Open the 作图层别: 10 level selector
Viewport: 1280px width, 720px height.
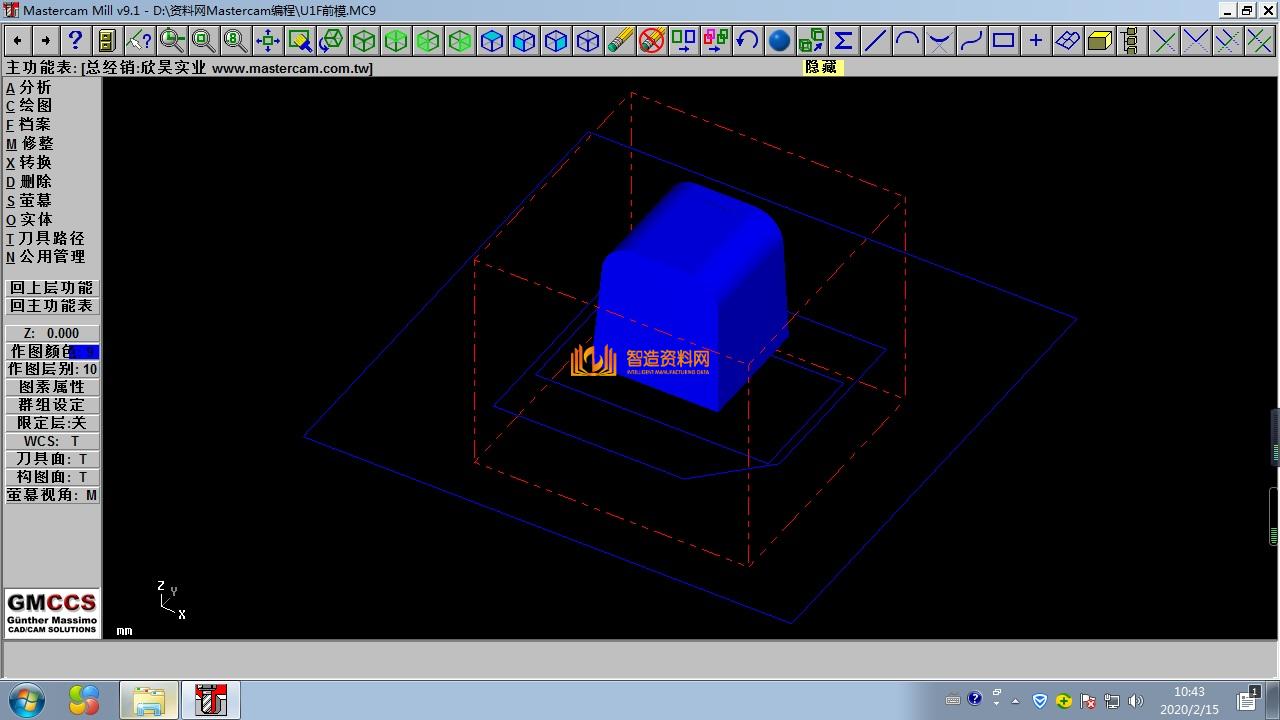coord(52,369)
